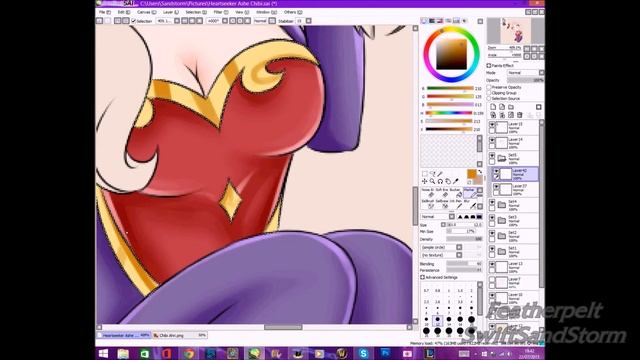Hide Layer13 using its eye toggle
Viewport: 640px width, 360px height.
click(x=492, y=265)
